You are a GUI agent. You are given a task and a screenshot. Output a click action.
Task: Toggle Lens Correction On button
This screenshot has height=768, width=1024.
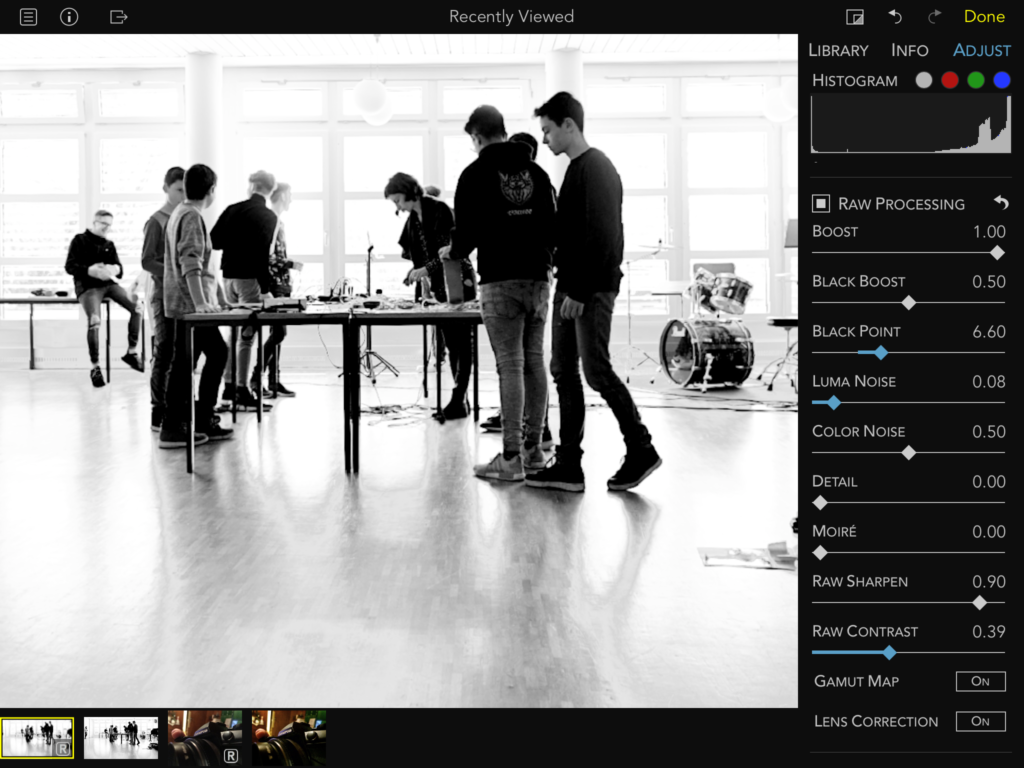click(x=980, y=721)
